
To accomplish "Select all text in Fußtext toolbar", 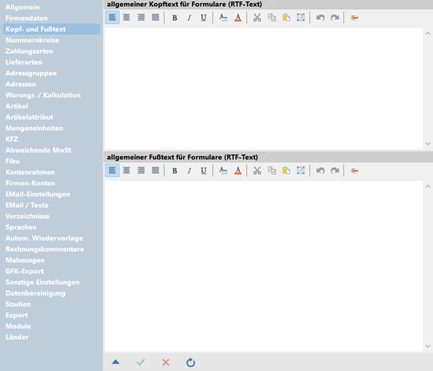I will 301,171.
